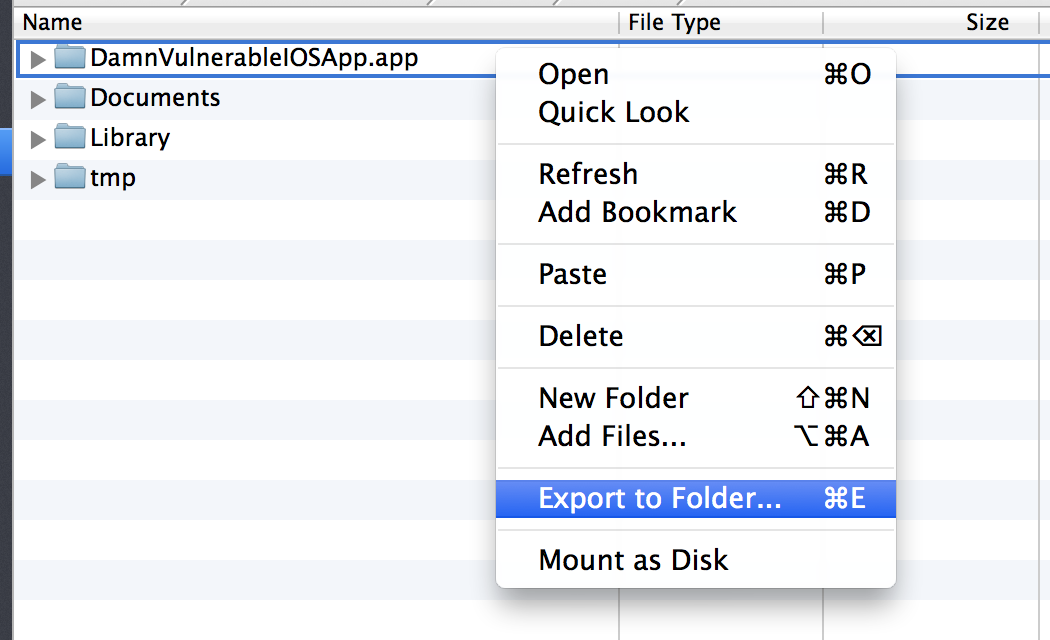Image resolution: width=1050 pixels, height=640 pixels.
Task: Expand the DamnVulnerableIOSApp.app folder
Action: (38, 60)
